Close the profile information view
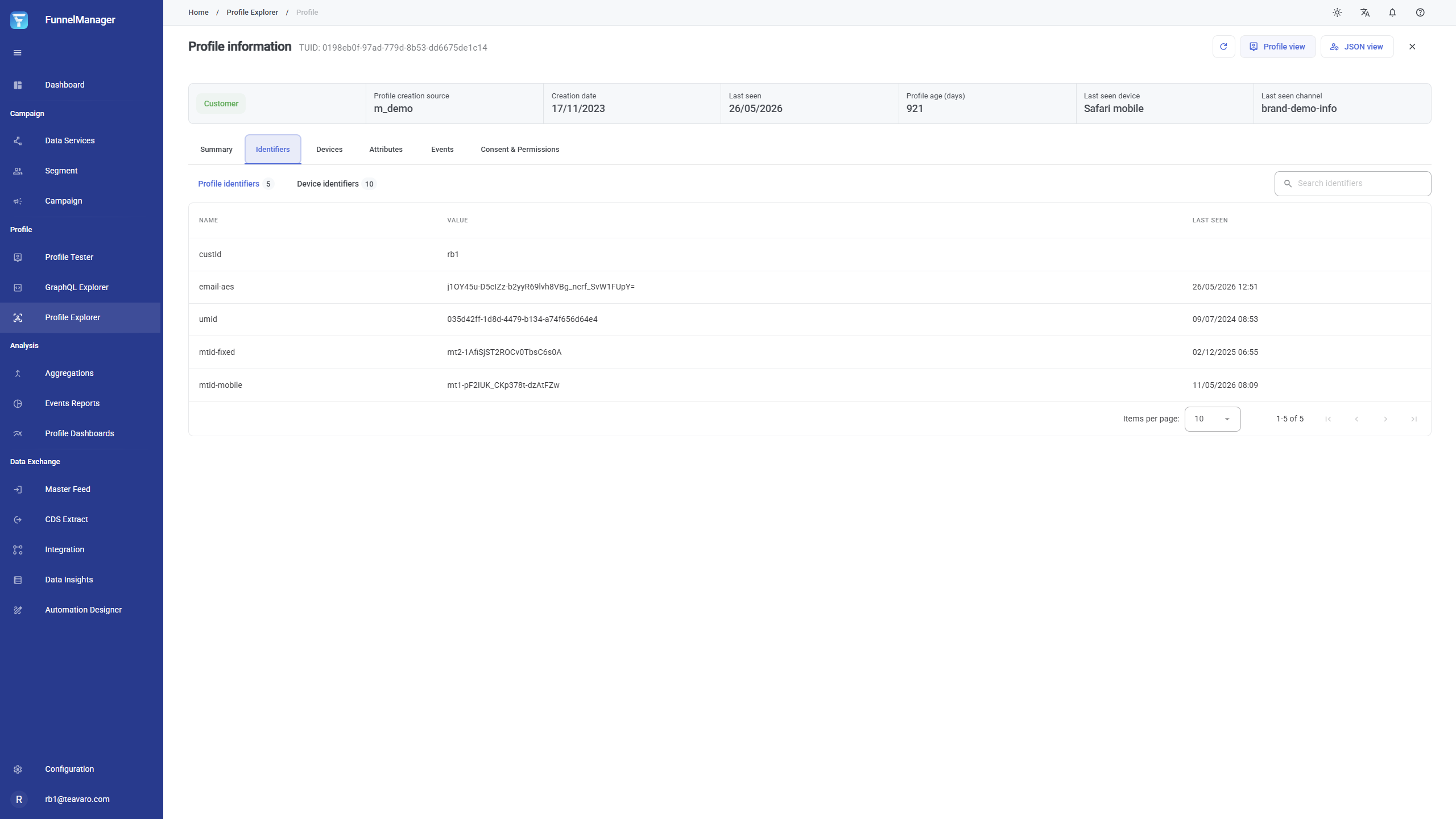The image size is (1456, 819). point(1412,47)
